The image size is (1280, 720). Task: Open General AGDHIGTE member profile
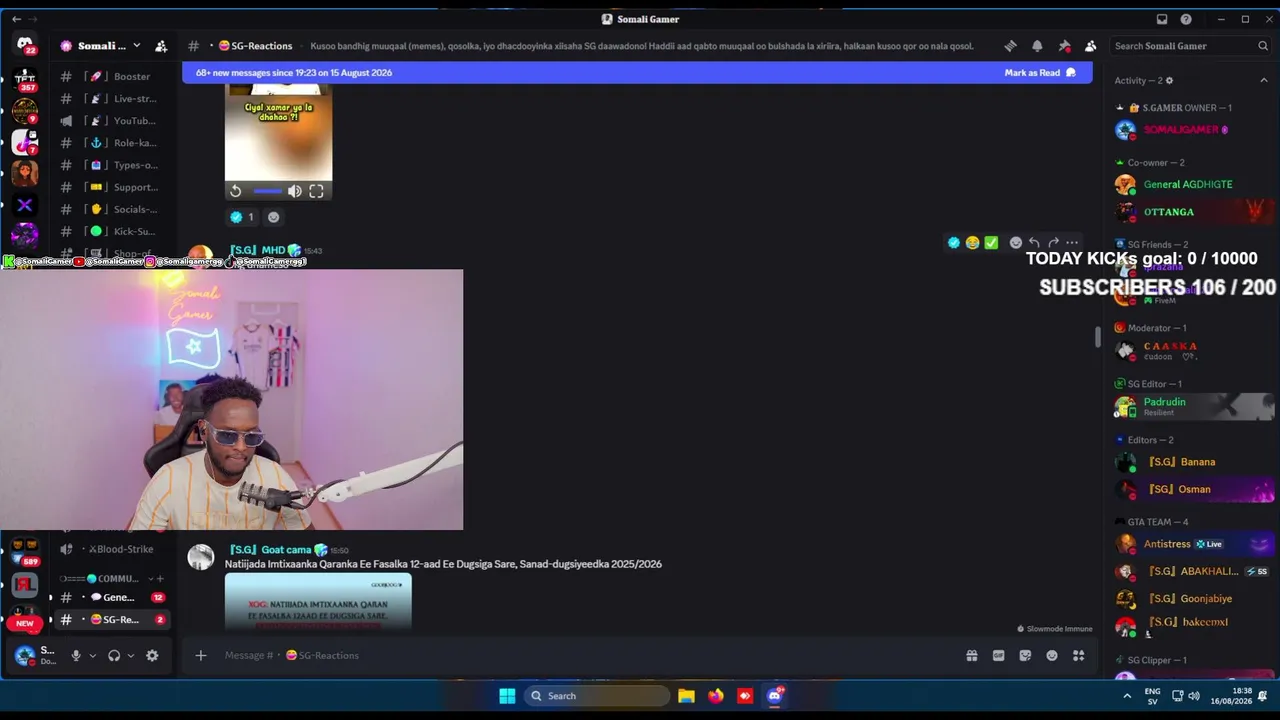(1193, 185)
